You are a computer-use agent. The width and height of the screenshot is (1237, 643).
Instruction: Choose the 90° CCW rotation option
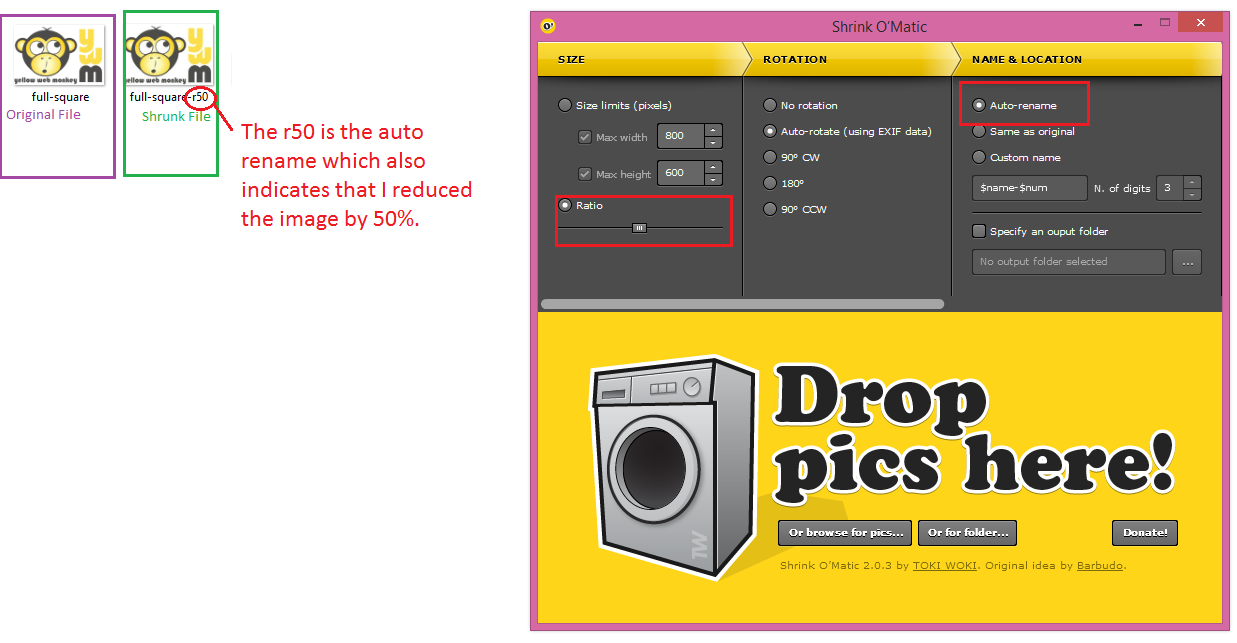click(x=770, y=209)
